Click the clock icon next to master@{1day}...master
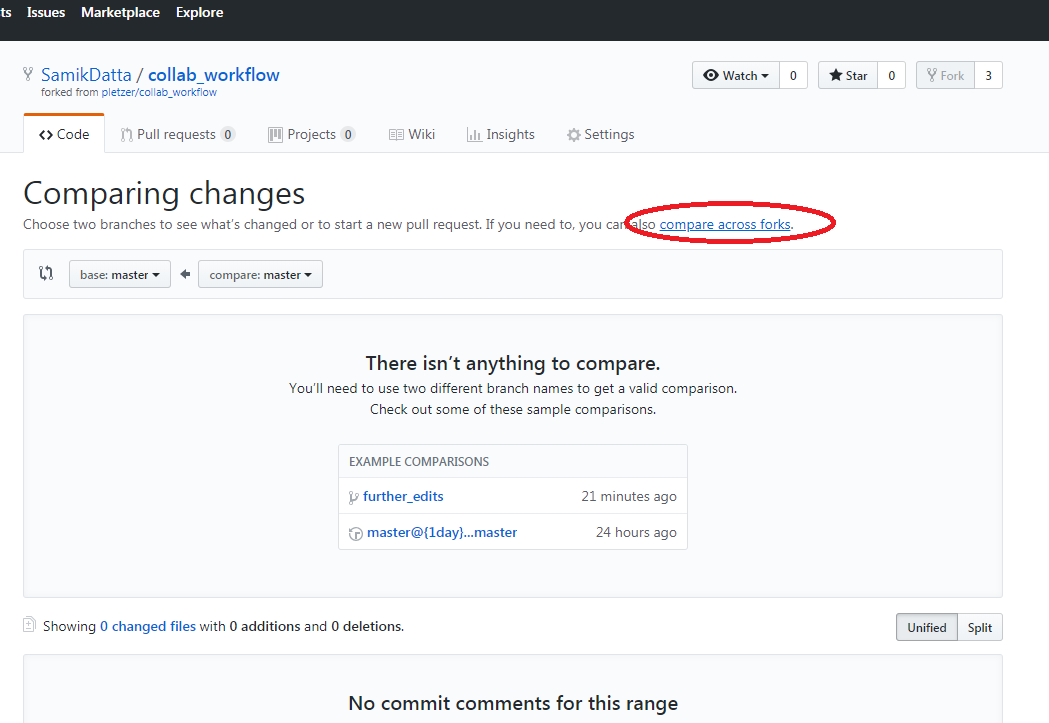This screenshot has width=1049, height=723. pyautogui.click(x=356, y=533)
